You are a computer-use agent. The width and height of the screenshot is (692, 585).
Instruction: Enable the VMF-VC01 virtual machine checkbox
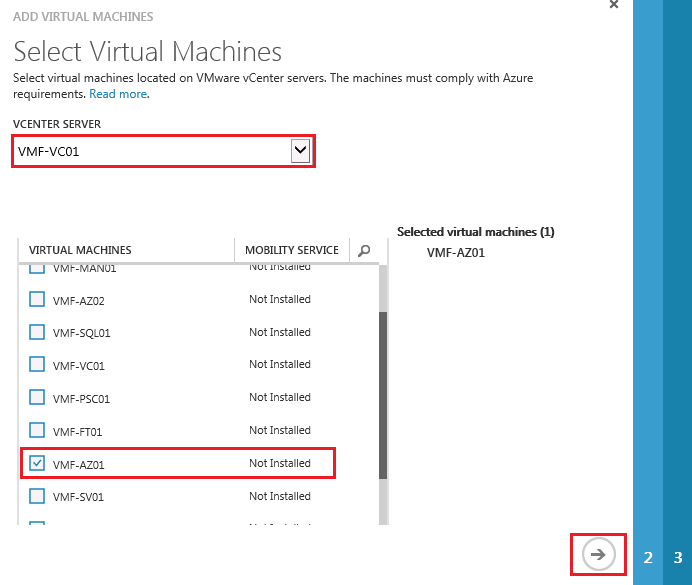37,365
